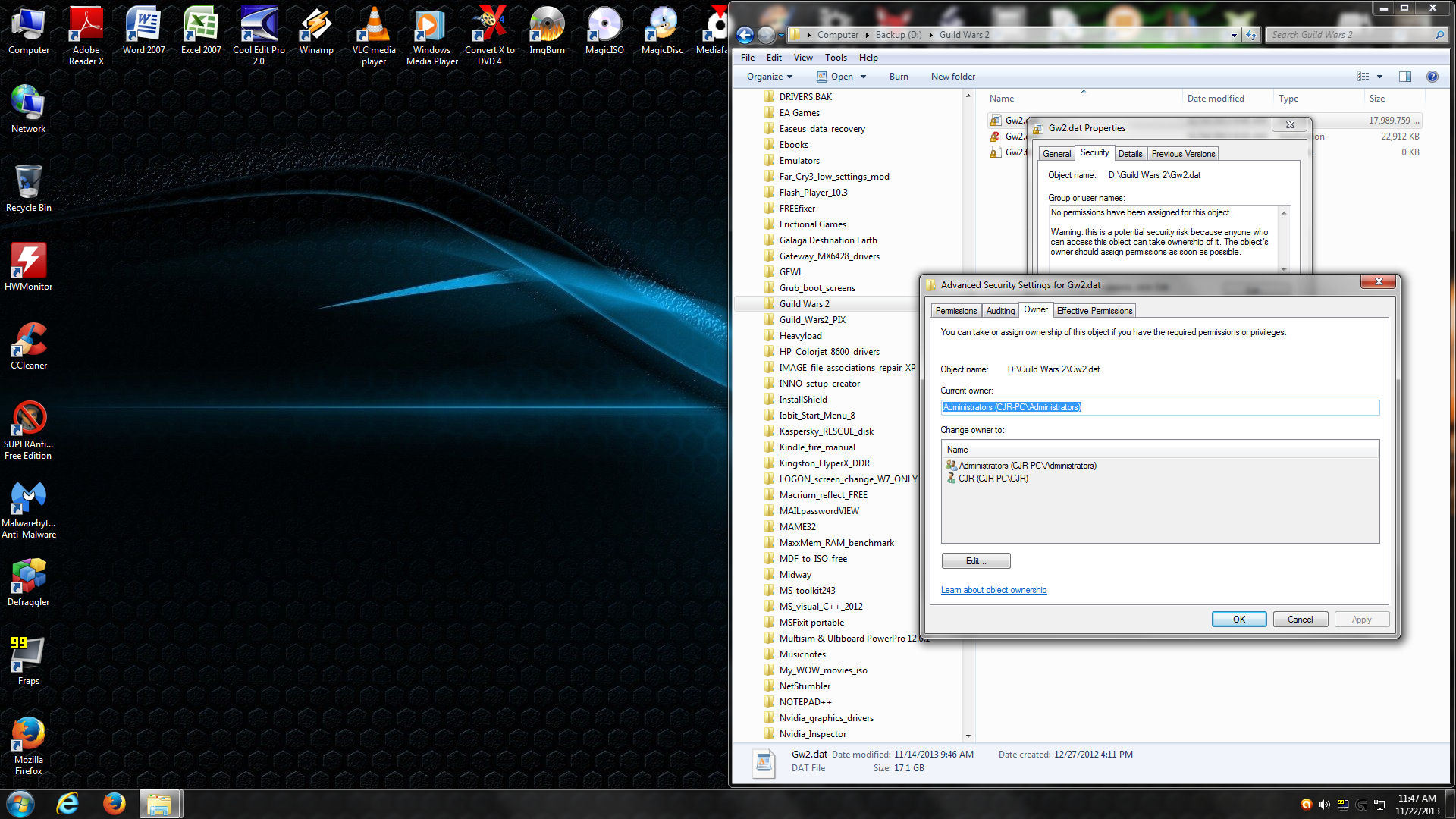Click the Edit... button for owner
The image size is (1456, 819).
[x=975, y=561]
